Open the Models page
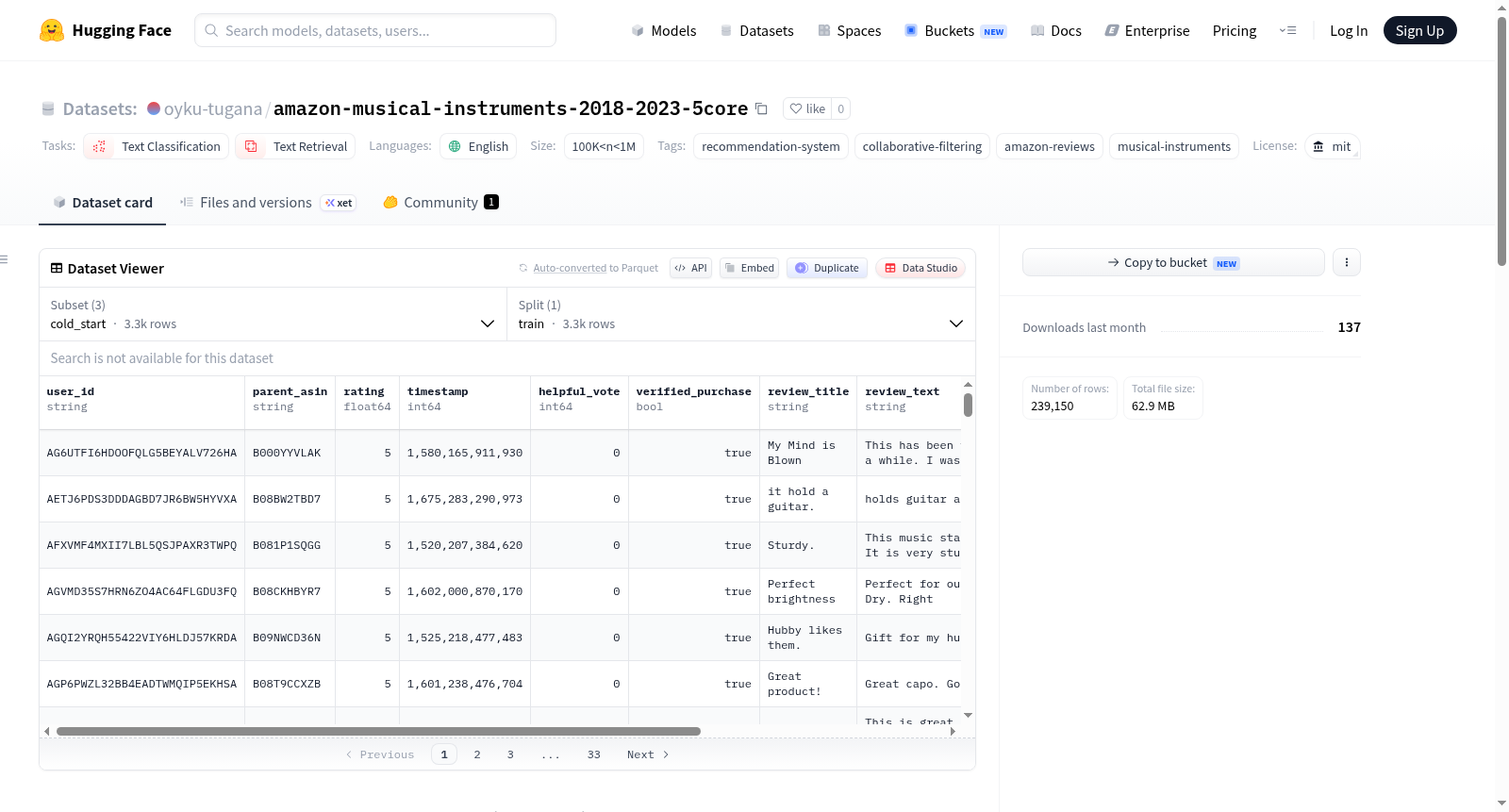Screen dimensions: 1509x812 click(664, 30)
